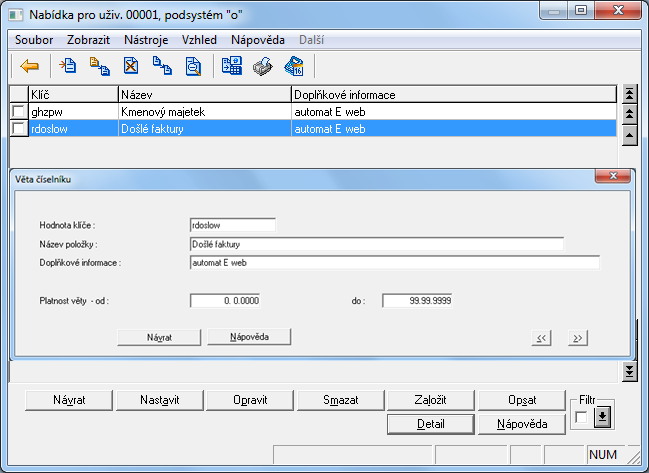Tick the checkbox for row ghzpw

tap(18, 112)
